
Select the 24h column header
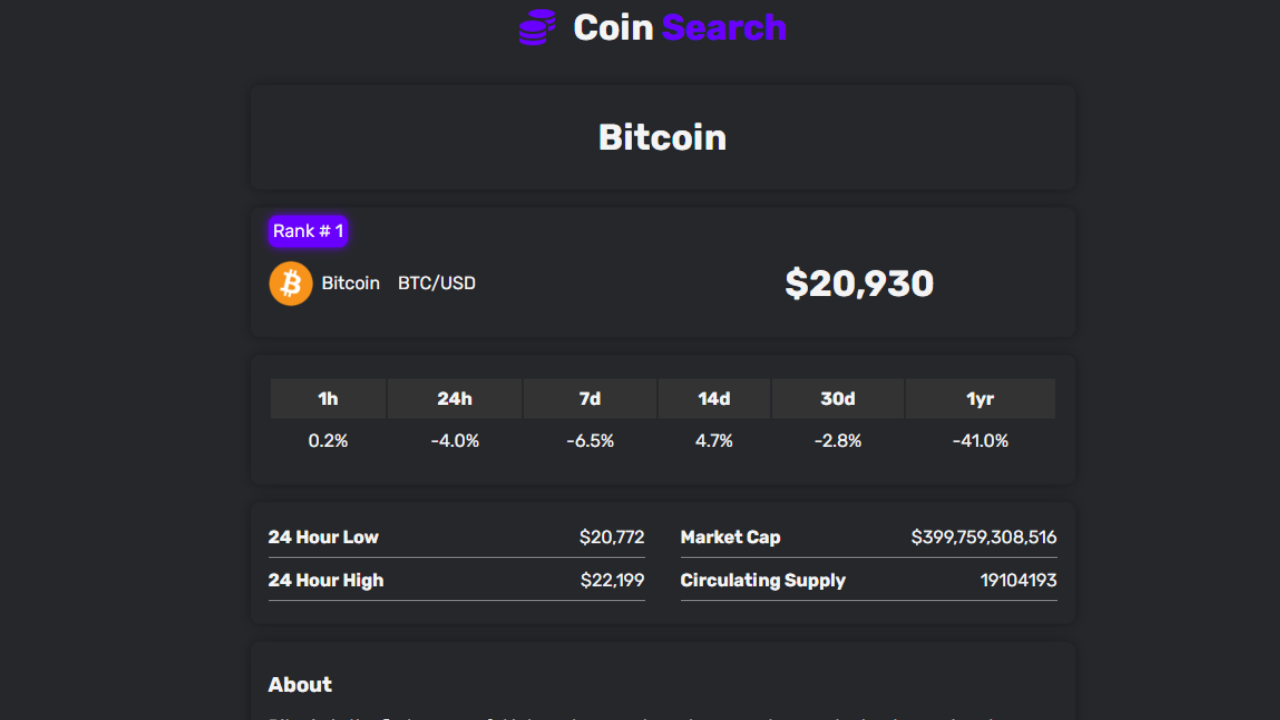(454, 399)
